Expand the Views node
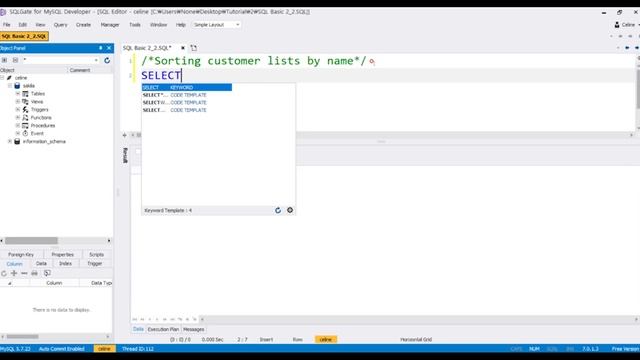640x360 pixels. [18, 102]
